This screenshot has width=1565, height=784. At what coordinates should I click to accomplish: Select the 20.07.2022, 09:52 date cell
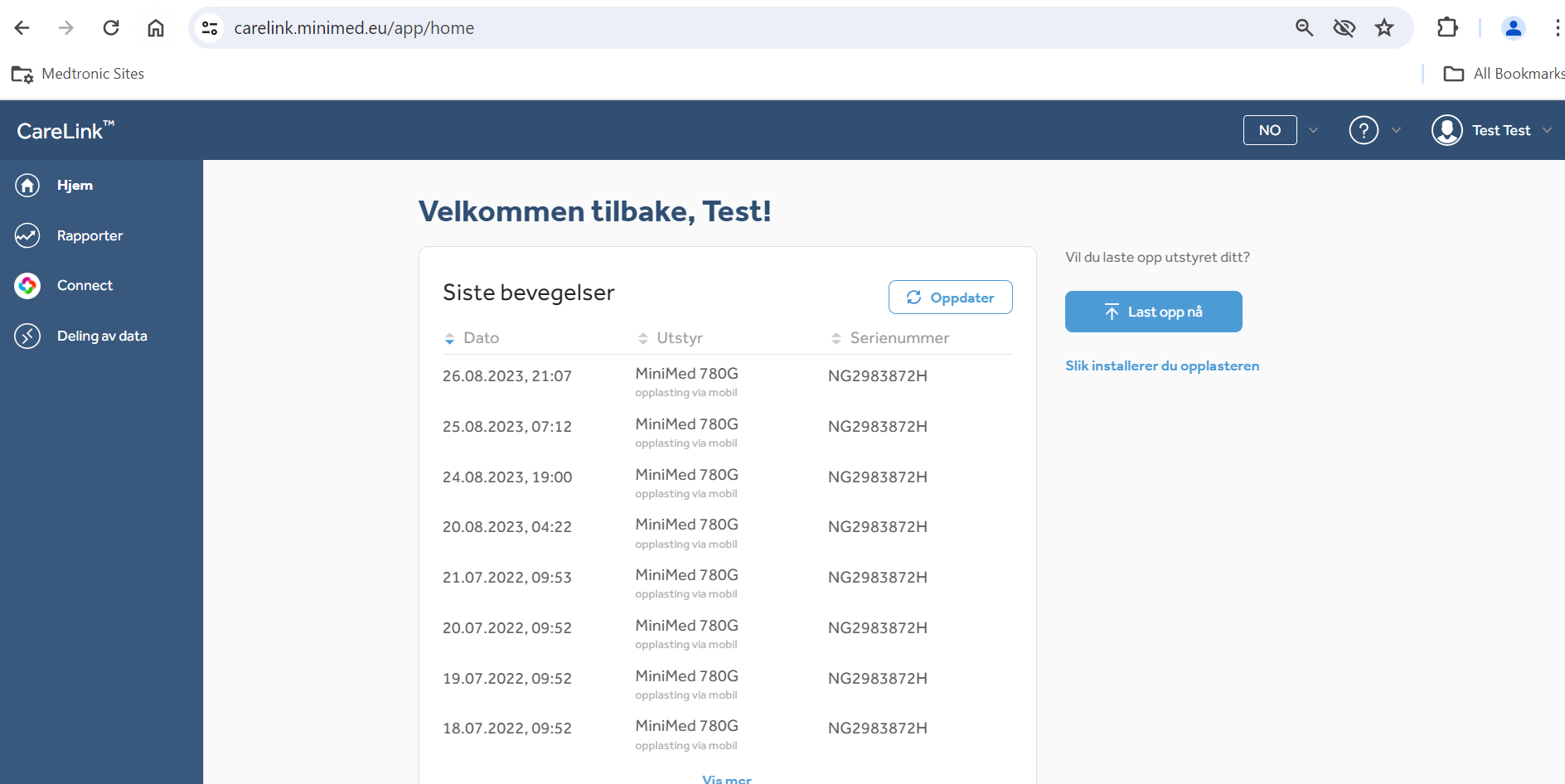[x=507, y=628]
